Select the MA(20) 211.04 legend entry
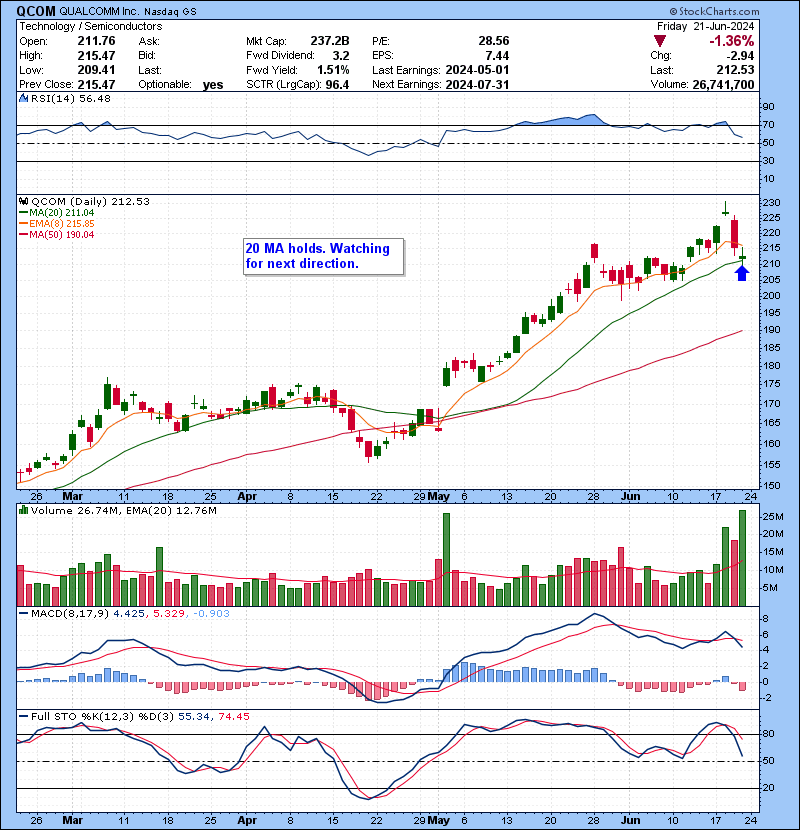 click(x=57, y=213)
